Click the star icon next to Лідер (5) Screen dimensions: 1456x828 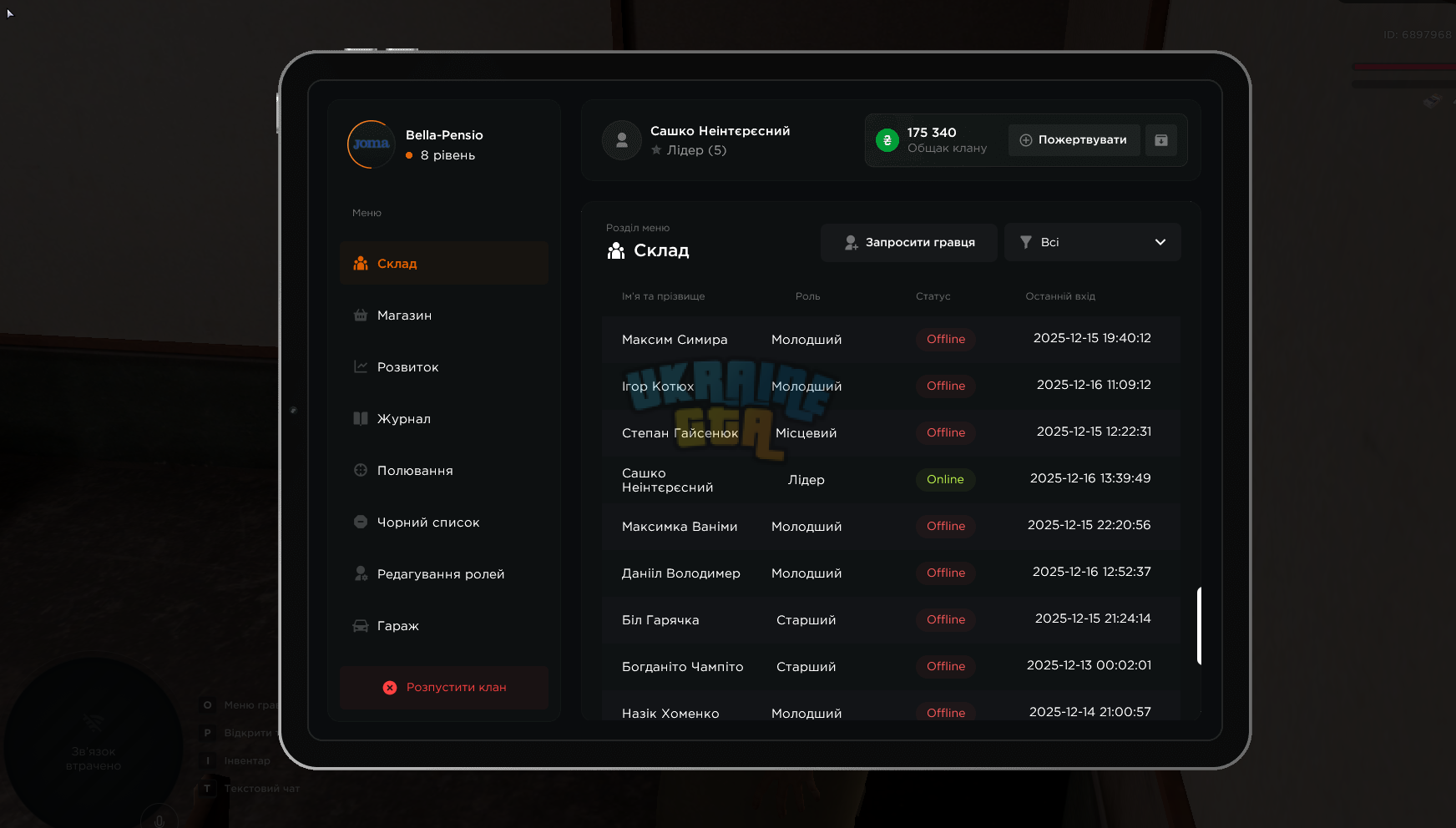pyautogui.click(x=656, y=150)
